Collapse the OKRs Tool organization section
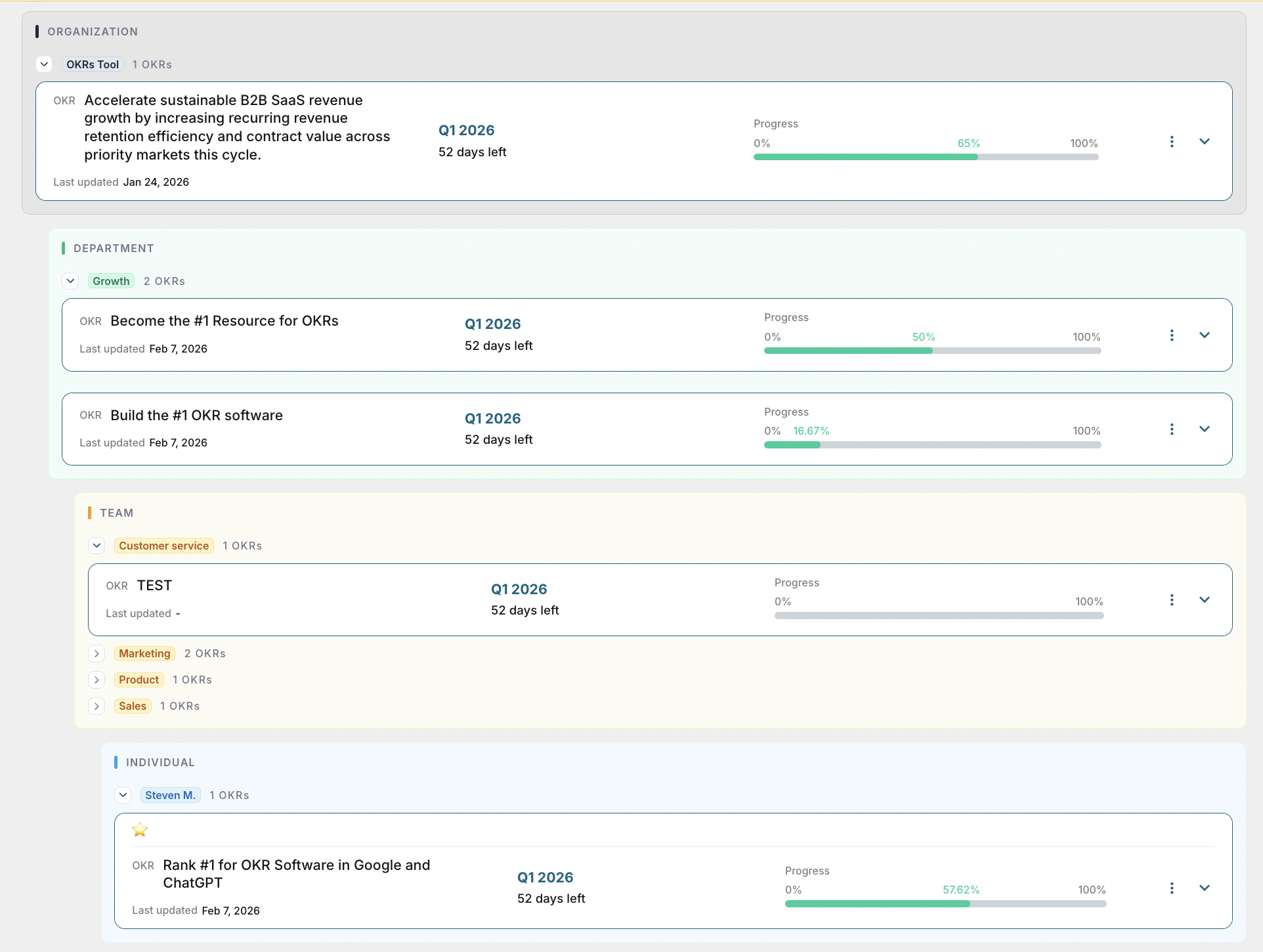1263x952 pixels. pos(44,64)
